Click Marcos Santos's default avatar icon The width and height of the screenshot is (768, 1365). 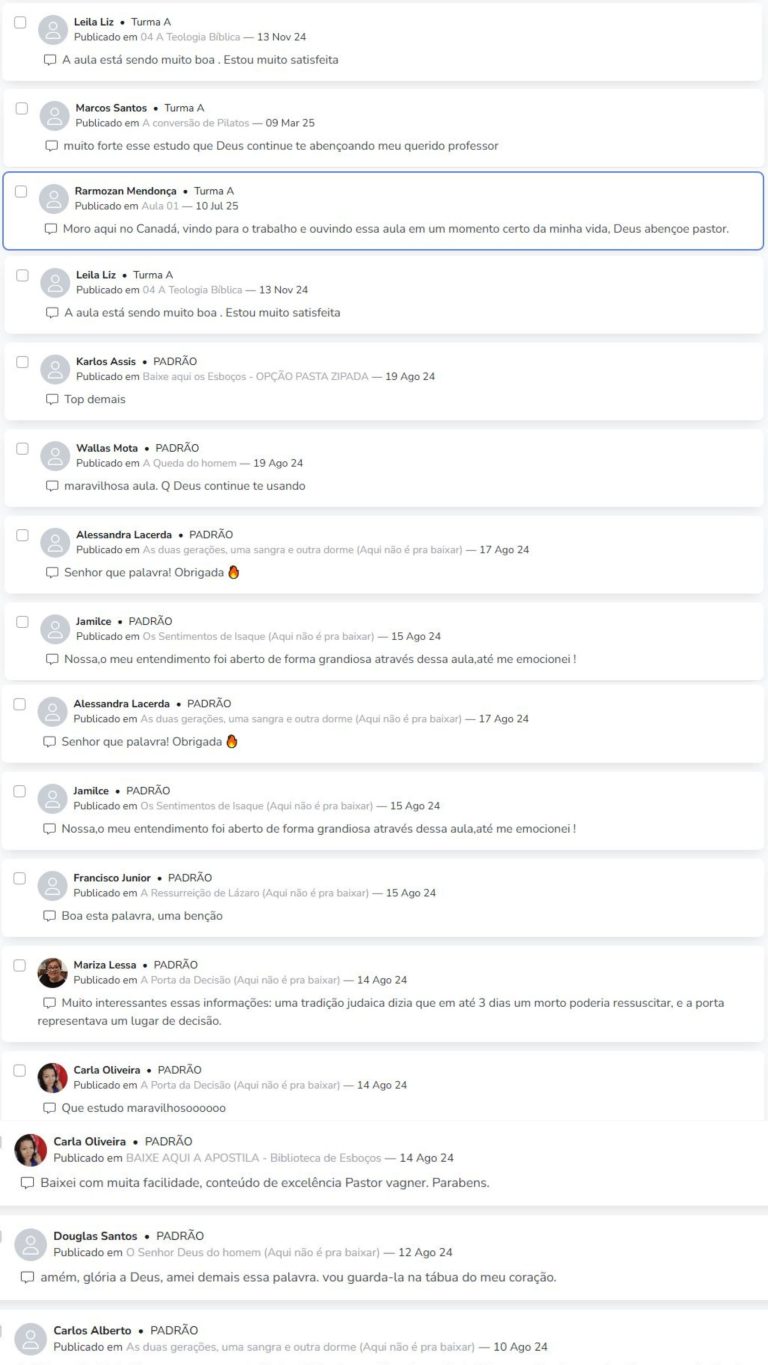tap(54, 116)
